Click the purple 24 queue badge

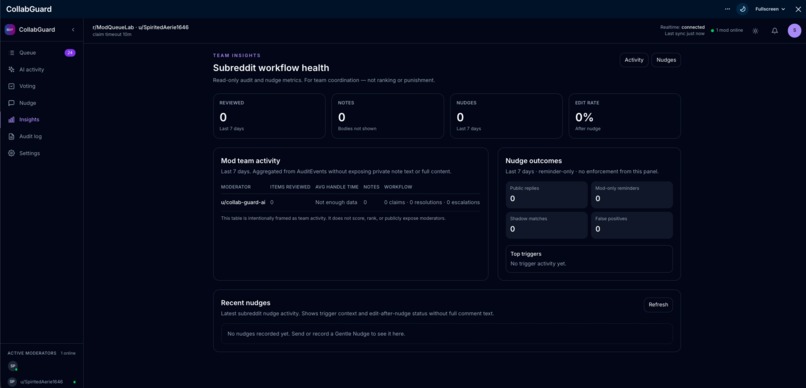tap(70, 53)
